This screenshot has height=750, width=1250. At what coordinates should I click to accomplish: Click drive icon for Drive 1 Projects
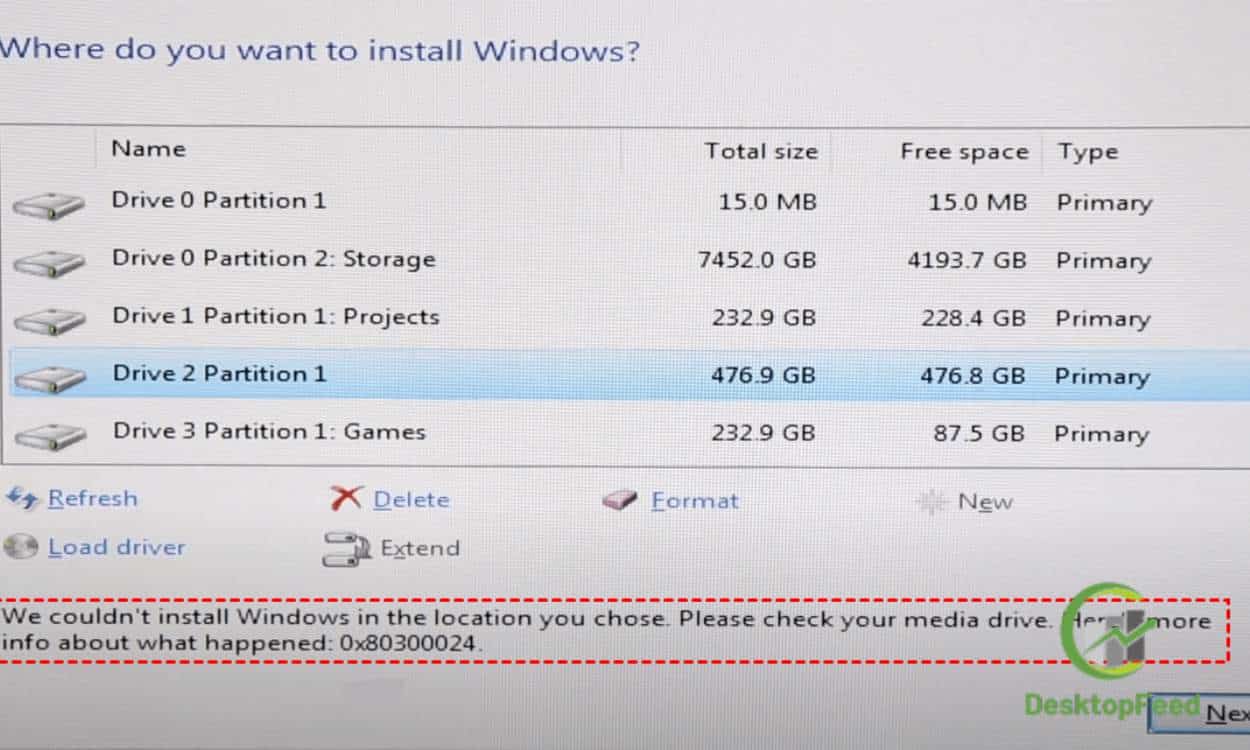49,321
